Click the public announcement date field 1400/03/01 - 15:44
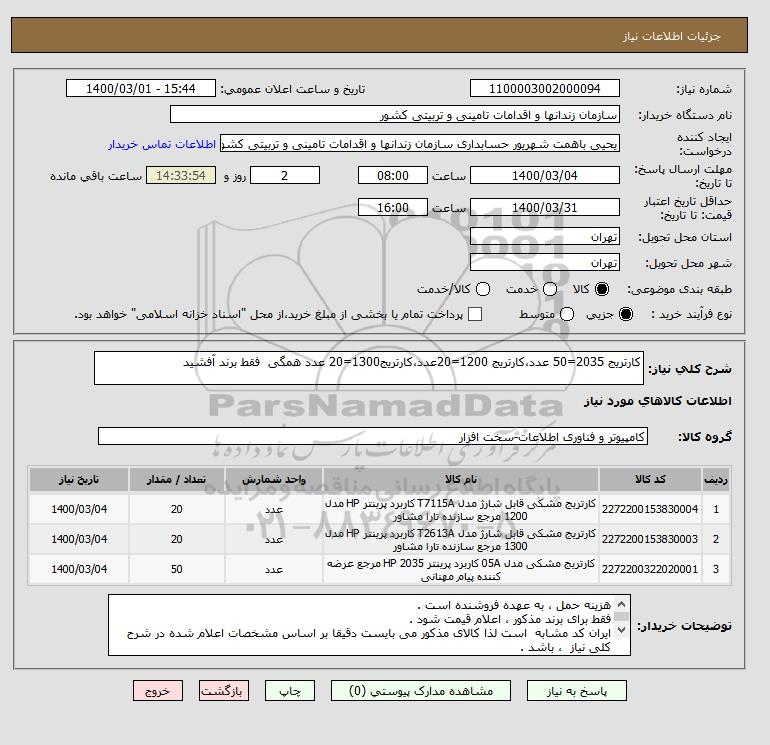 click(140, 88)
